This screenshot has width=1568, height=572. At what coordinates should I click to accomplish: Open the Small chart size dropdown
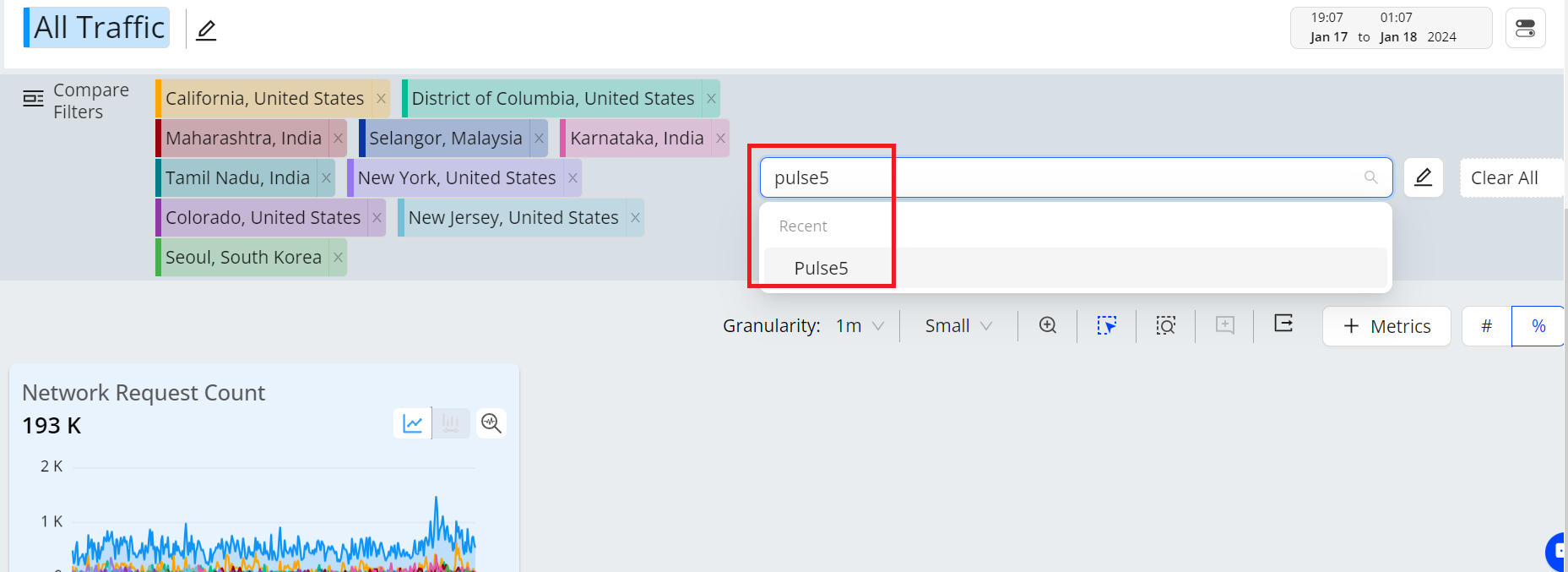958,326
